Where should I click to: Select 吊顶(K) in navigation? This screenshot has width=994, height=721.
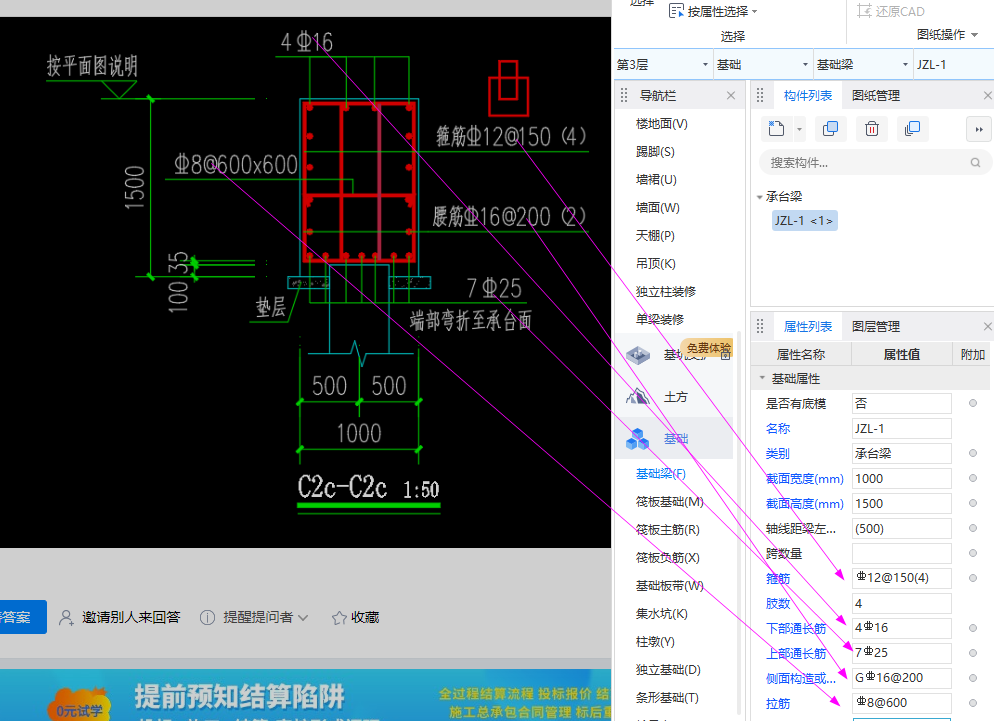pos(655,263)
